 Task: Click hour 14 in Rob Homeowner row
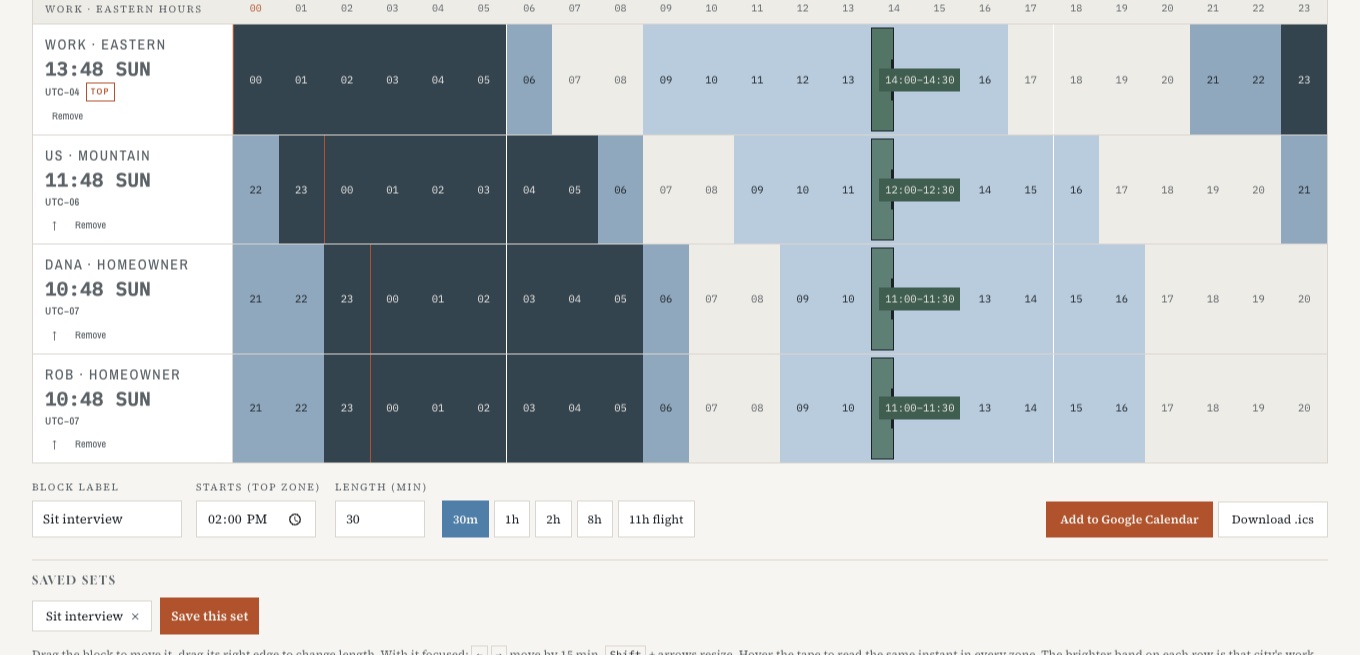[x=1030, y=408]
